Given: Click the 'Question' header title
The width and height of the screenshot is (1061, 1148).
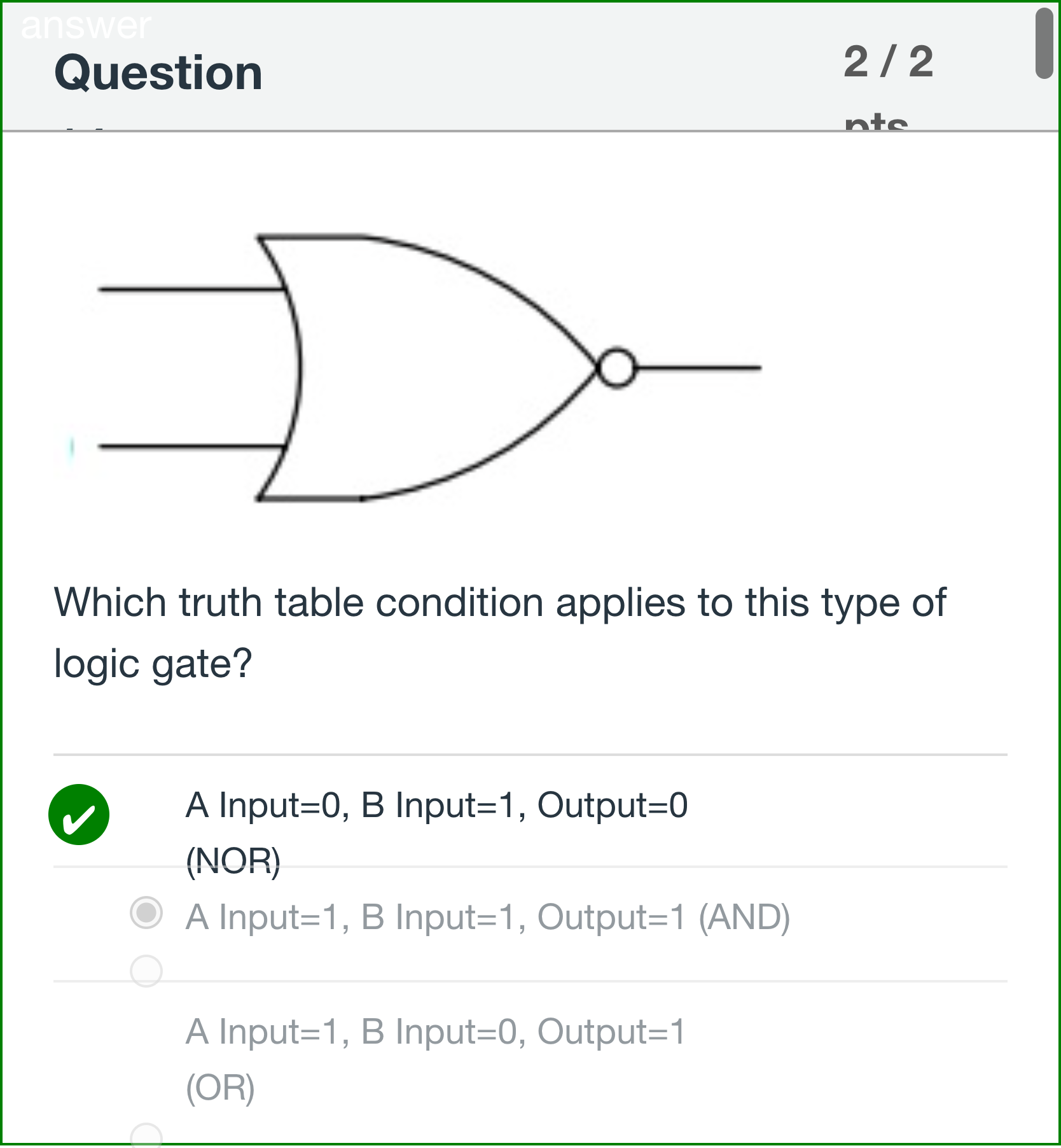Looking at the screenshot, I should click(156, 71).
